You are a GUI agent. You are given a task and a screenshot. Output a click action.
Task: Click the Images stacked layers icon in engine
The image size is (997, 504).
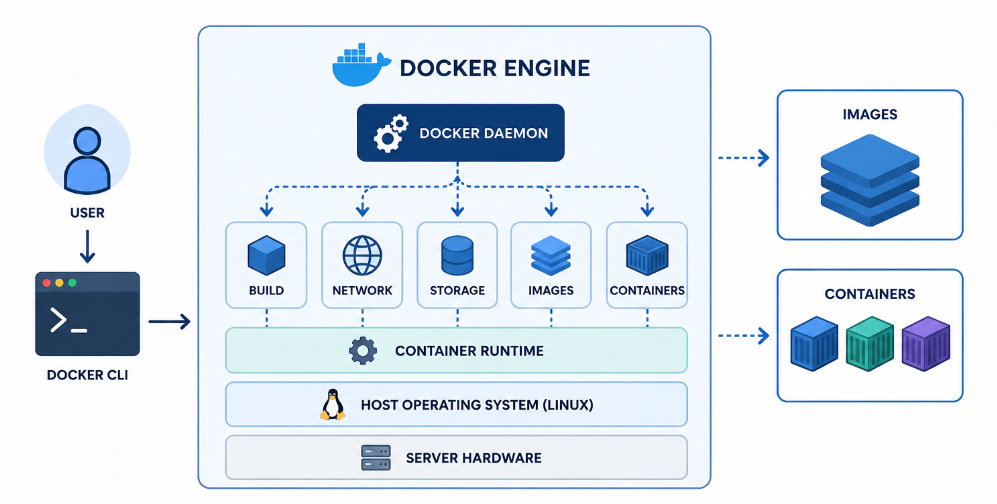pyautogui.click(x=551, y=255)
